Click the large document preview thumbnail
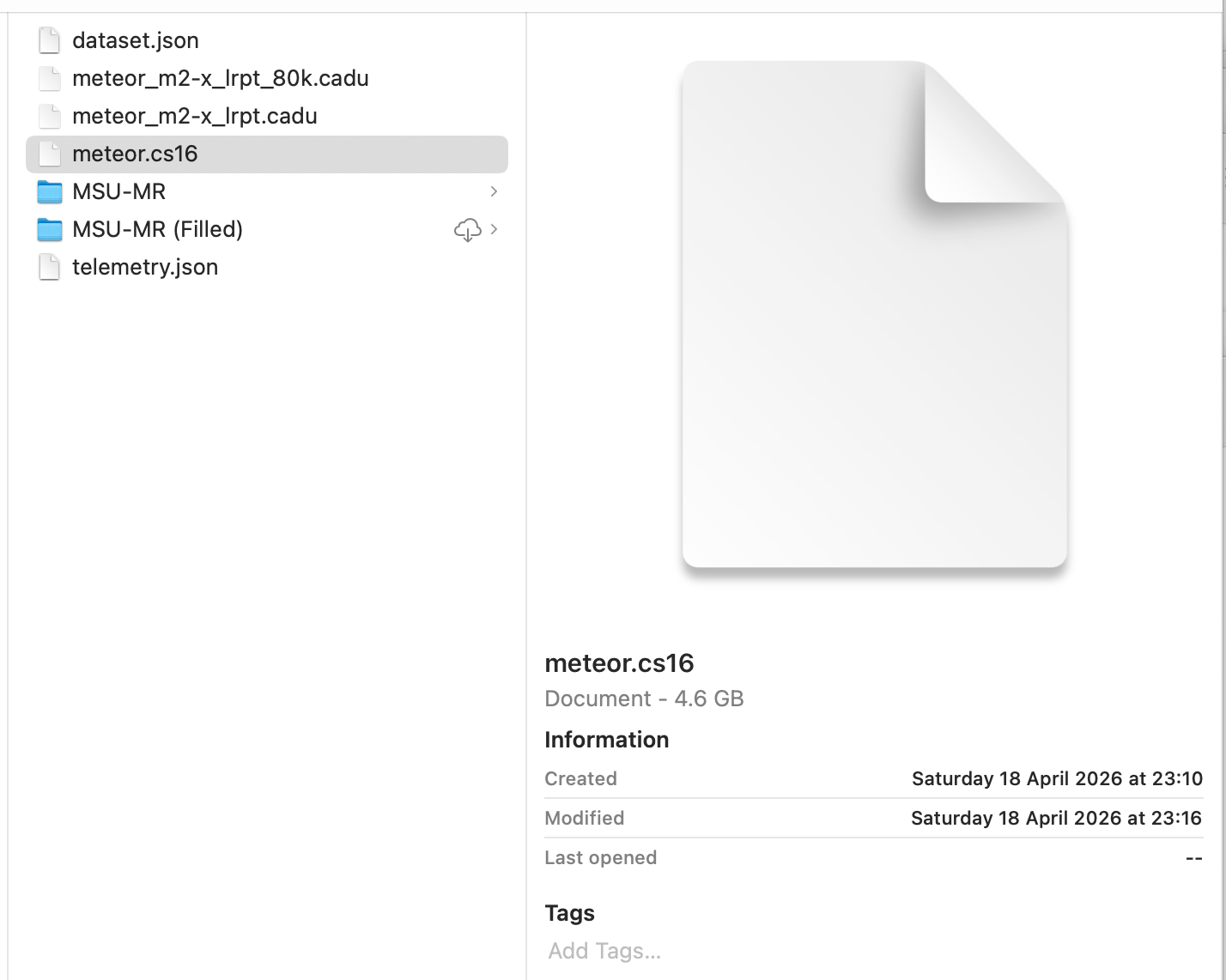Image resolution: width=1226 pixels, height=980 pixels. (x=874, y=314)
